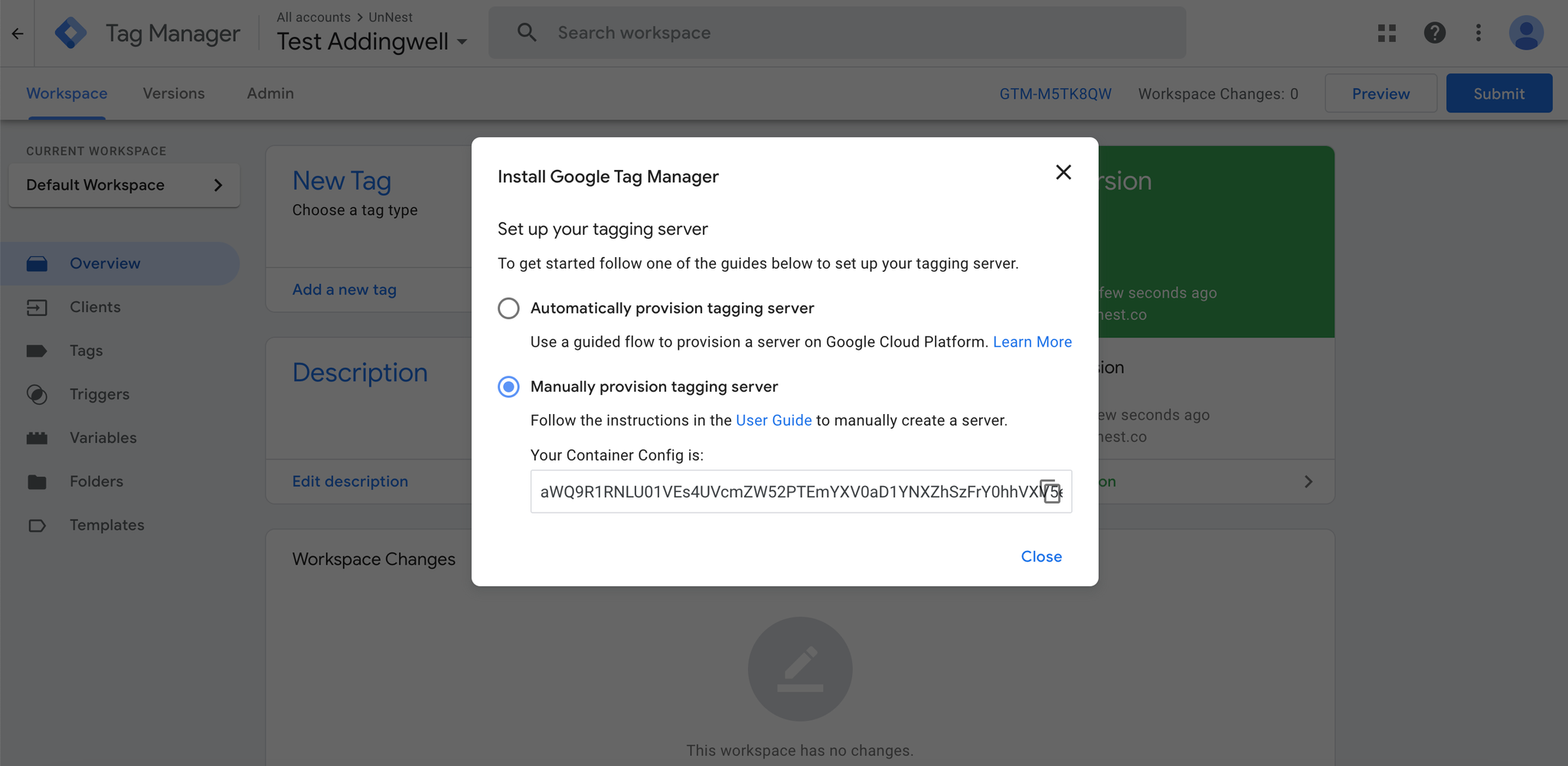Select Automatically provision tagging server radio
The width and height of the screenshot is (1568, 766).
click(x=508, y=308)
